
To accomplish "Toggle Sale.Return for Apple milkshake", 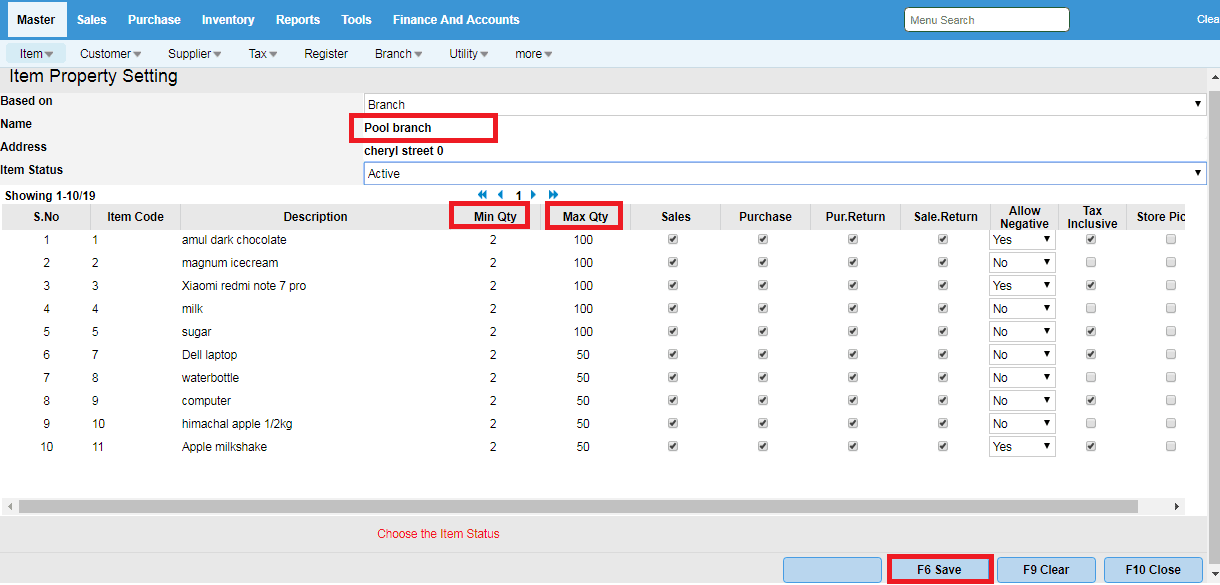I will [x=943, y=447].
